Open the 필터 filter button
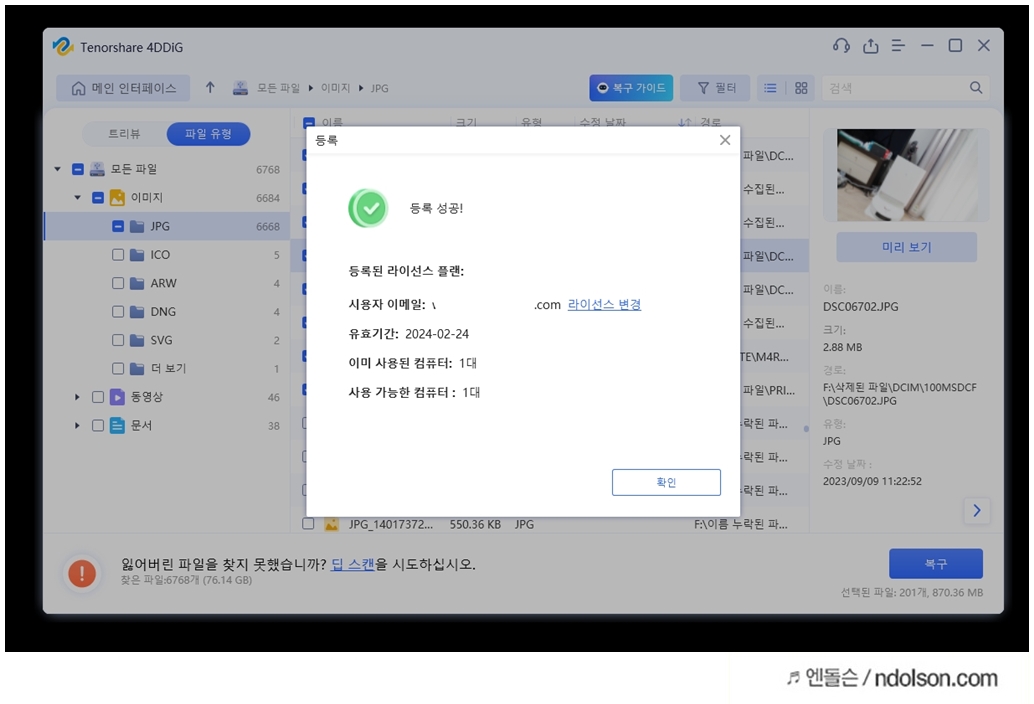1034x704 pixels. [x=715, y=88]
